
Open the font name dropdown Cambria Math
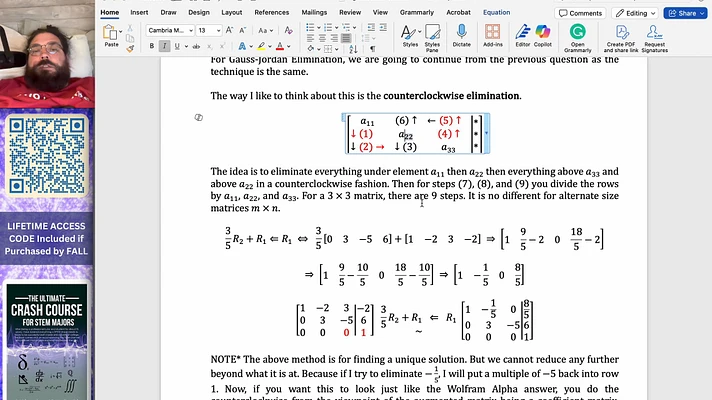click(191, 30)
